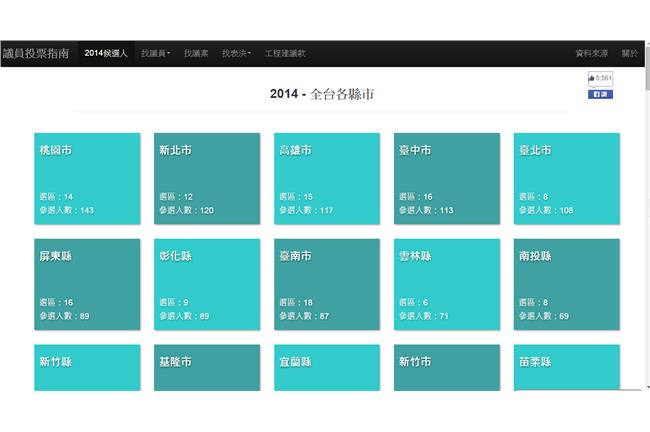Click 參選人數：71 text in 雲林縣 card

pyautogui.click(x=424, y=316)
